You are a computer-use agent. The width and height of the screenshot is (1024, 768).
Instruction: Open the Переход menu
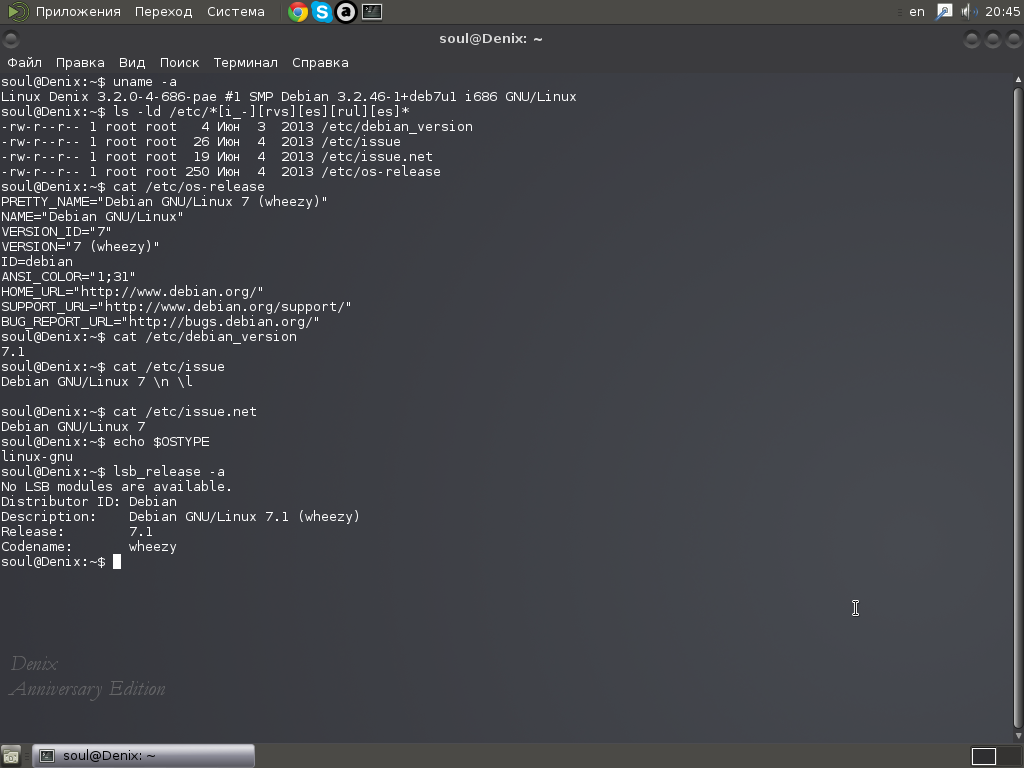point(163,12)
